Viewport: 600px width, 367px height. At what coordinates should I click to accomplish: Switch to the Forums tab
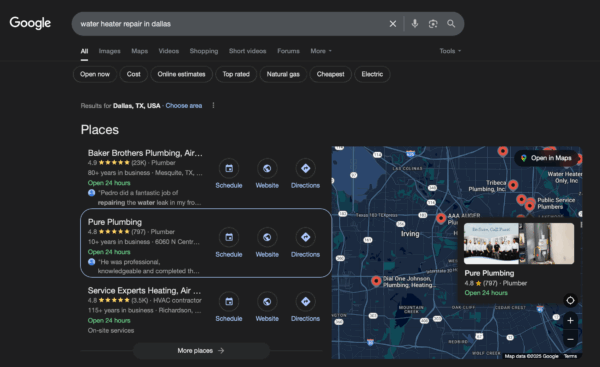click(289, 51)
